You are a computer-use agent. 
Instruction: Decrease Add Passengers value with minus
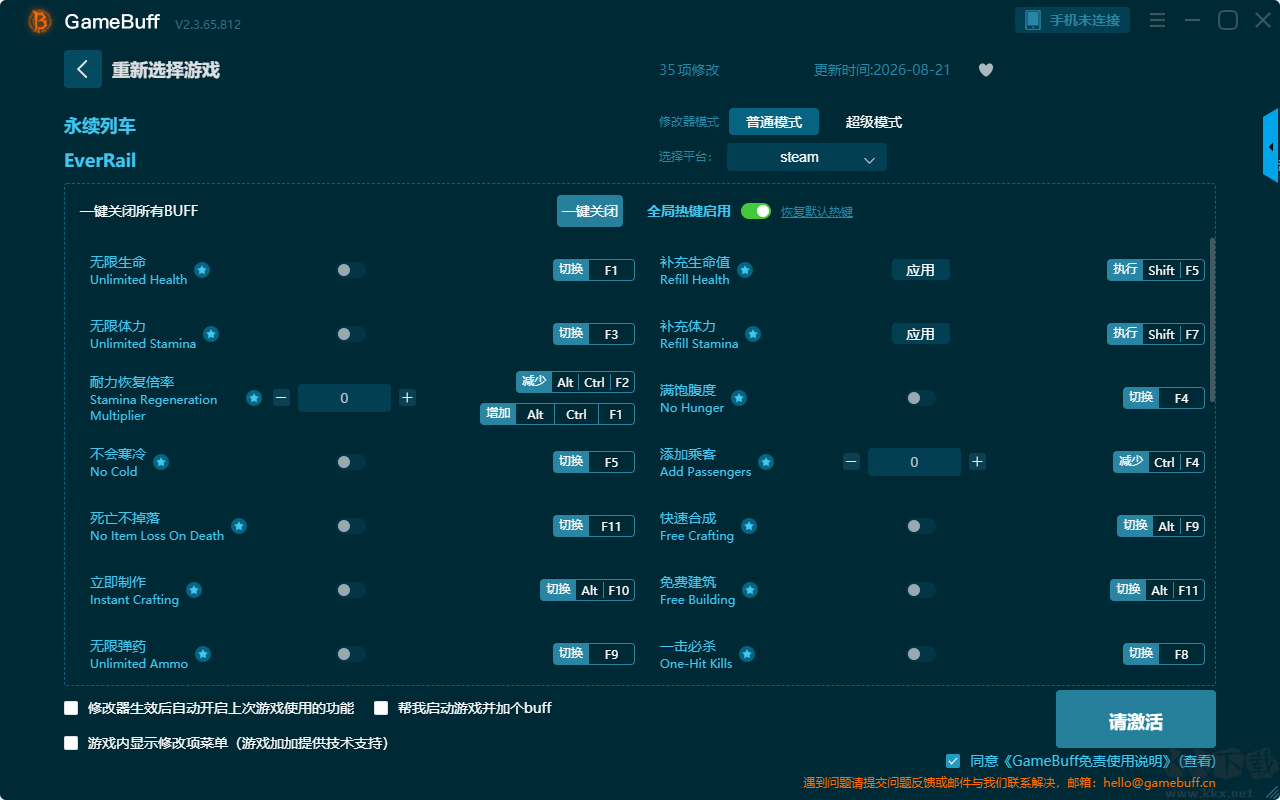click(851, 462)
